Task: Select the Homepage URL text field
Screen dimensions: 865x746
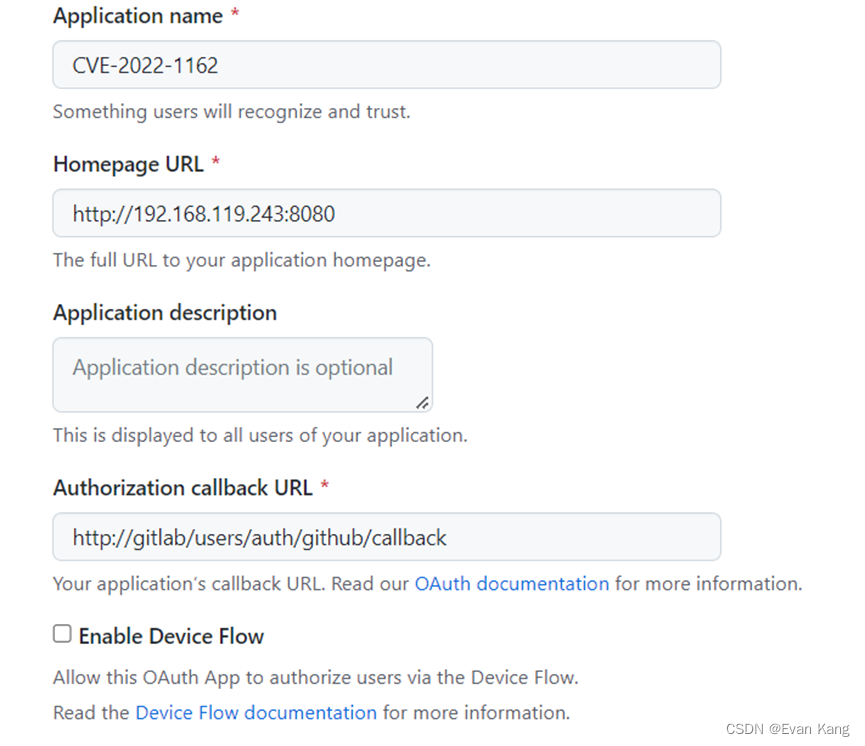Action: coord(386,213)
